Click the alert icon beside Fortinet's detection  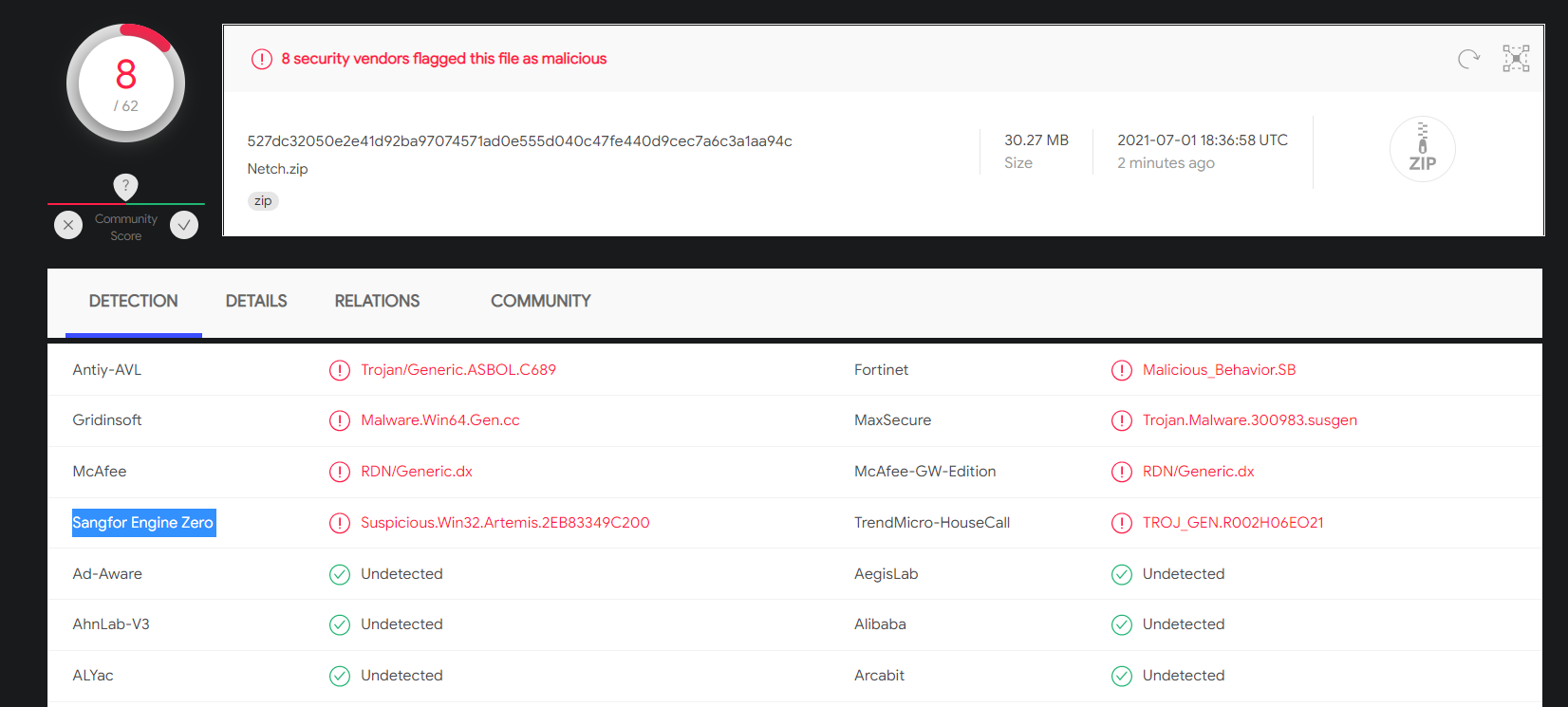tap(1122, 370)
